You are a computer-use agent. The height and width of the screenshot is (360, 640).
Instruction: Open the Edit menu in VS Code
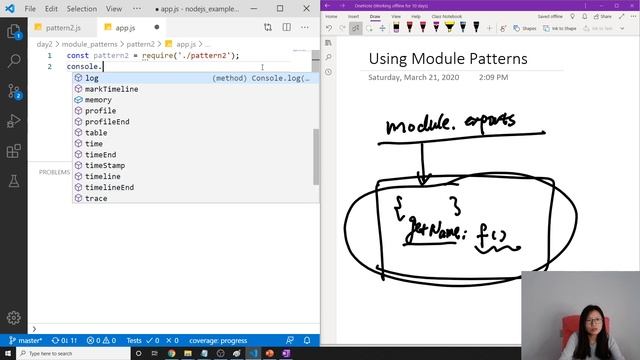(x=51, y=9)
